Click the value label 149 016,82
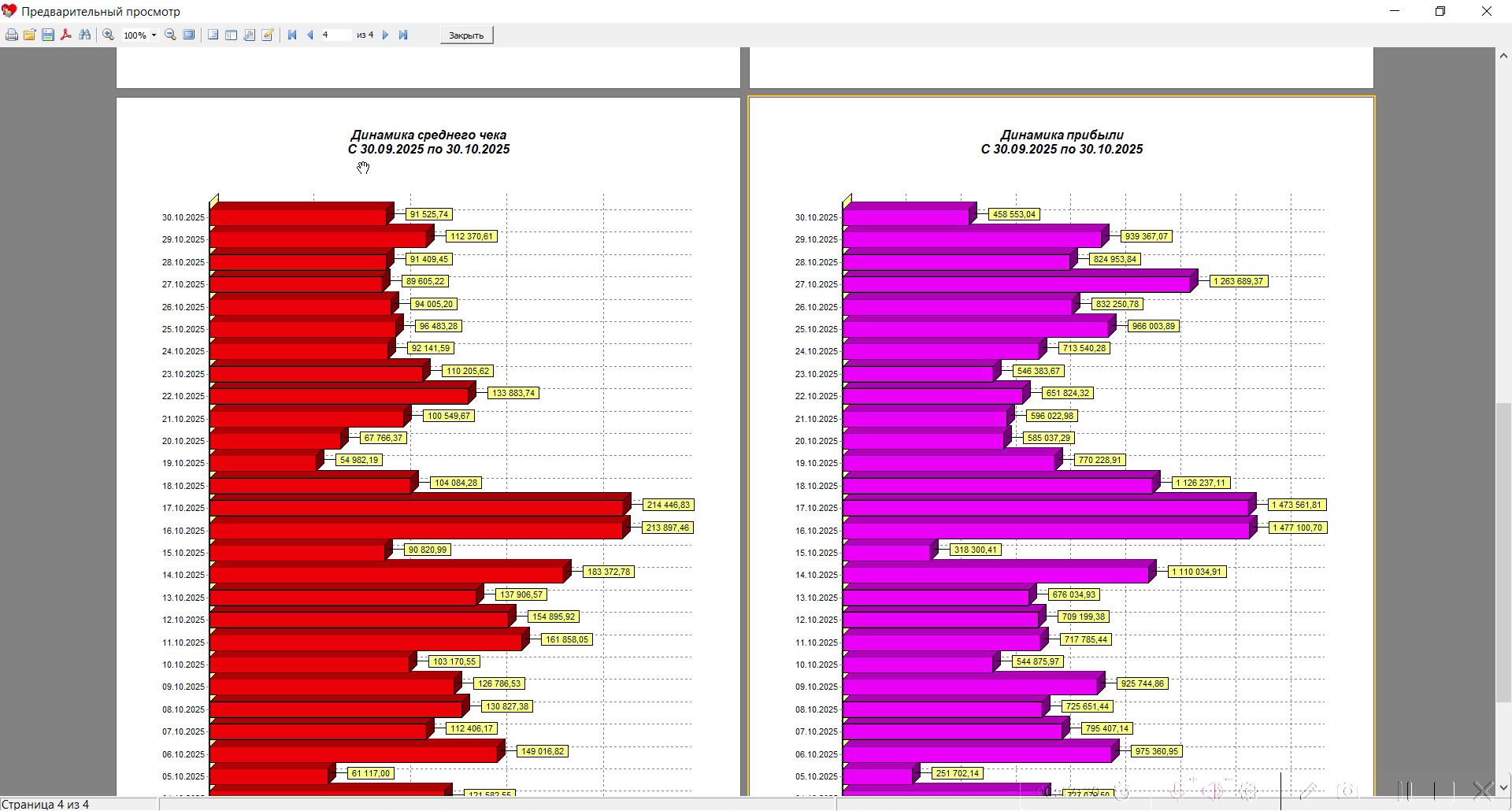The image size is (1512, 811). pyautogui.click(x=543, y=752)
